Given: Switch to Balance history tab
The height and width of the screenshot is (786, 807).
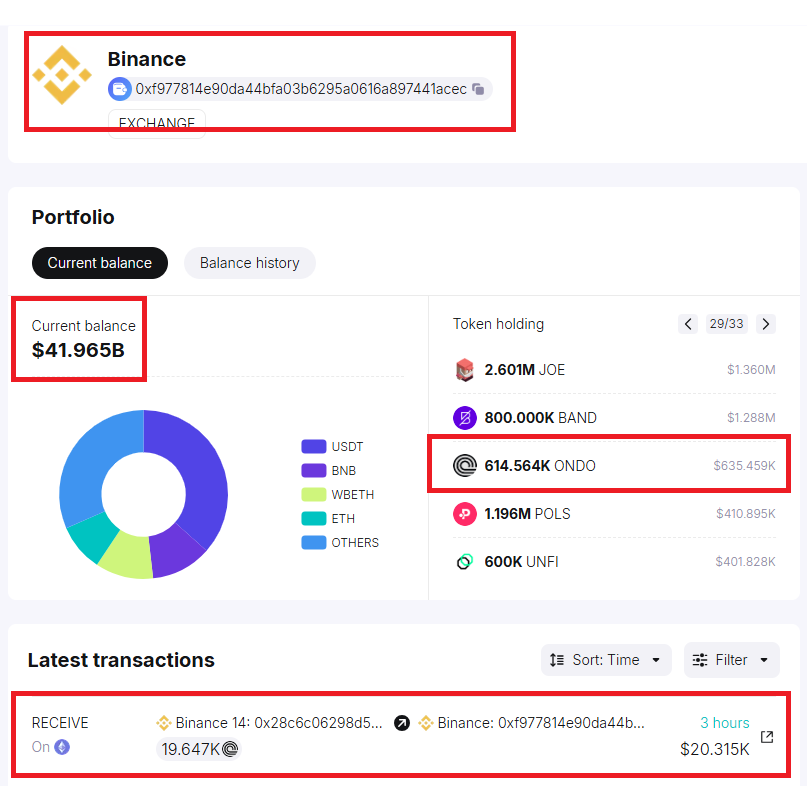Looking at the screenshot, I should pos(250,263).
